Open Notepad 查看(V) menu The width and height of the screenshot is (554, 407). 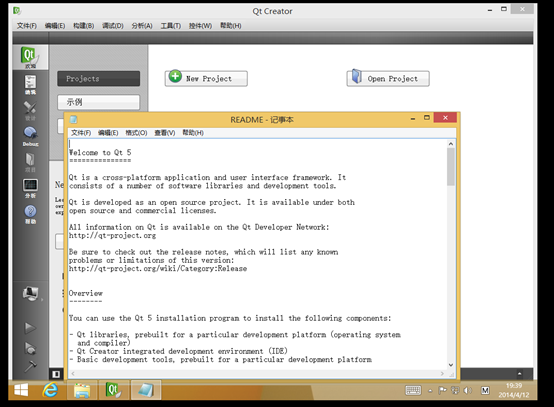point(165,132)
